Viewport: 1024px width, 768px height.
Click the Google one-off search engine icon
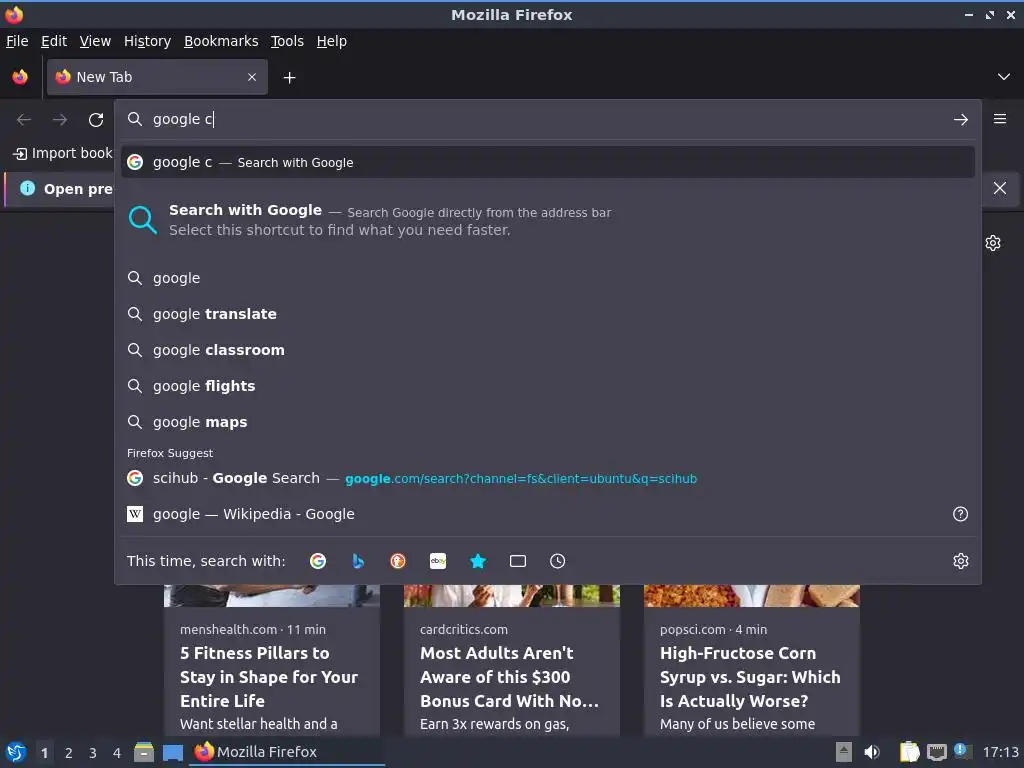click(x=317, y=561)
